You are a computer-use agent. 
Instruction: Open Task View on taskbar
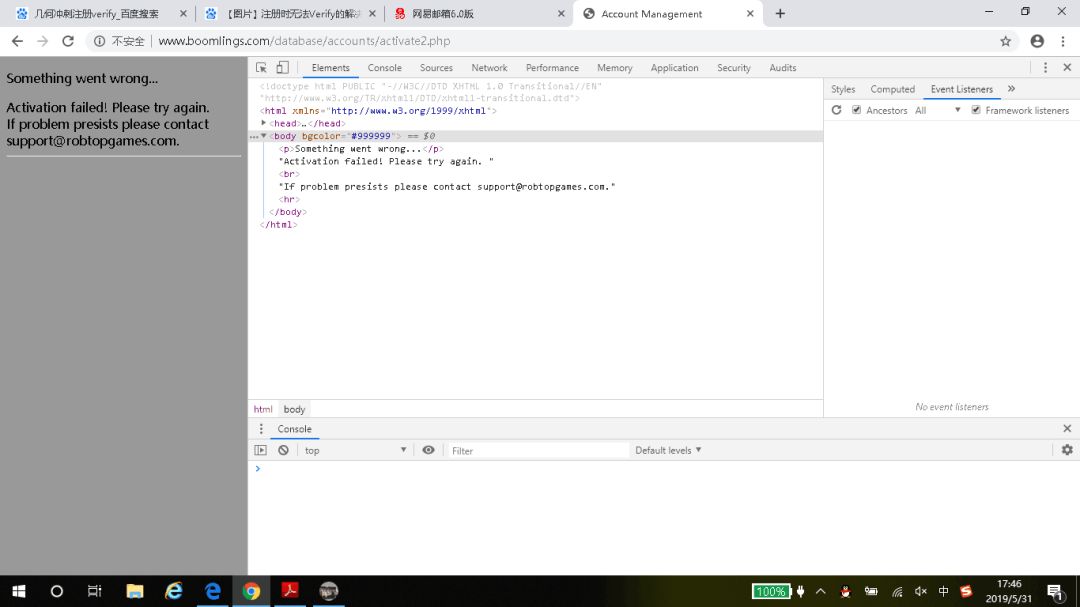tap(94, 591)
